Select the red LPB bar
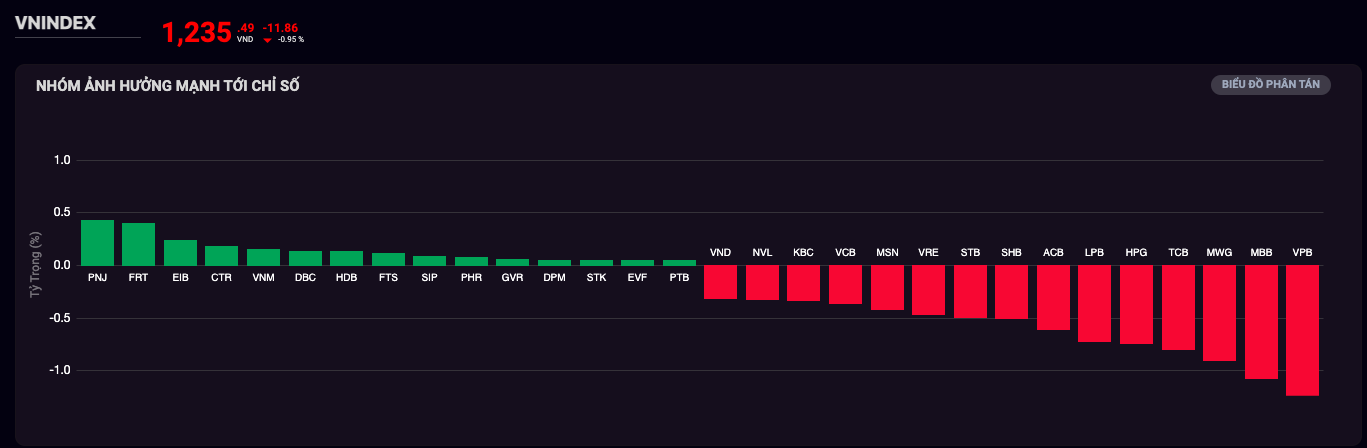 (x=1094, y=303)
